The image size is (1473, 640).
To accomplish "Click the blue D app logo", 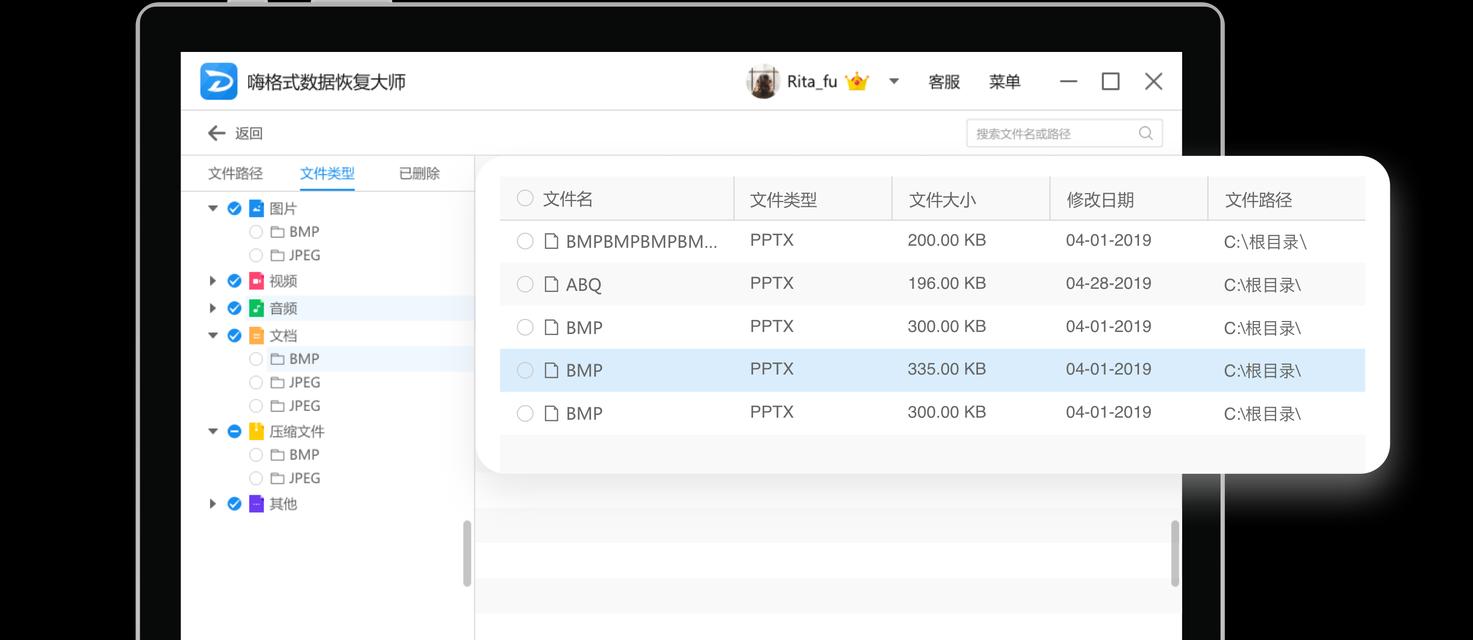I will (219, 82).
